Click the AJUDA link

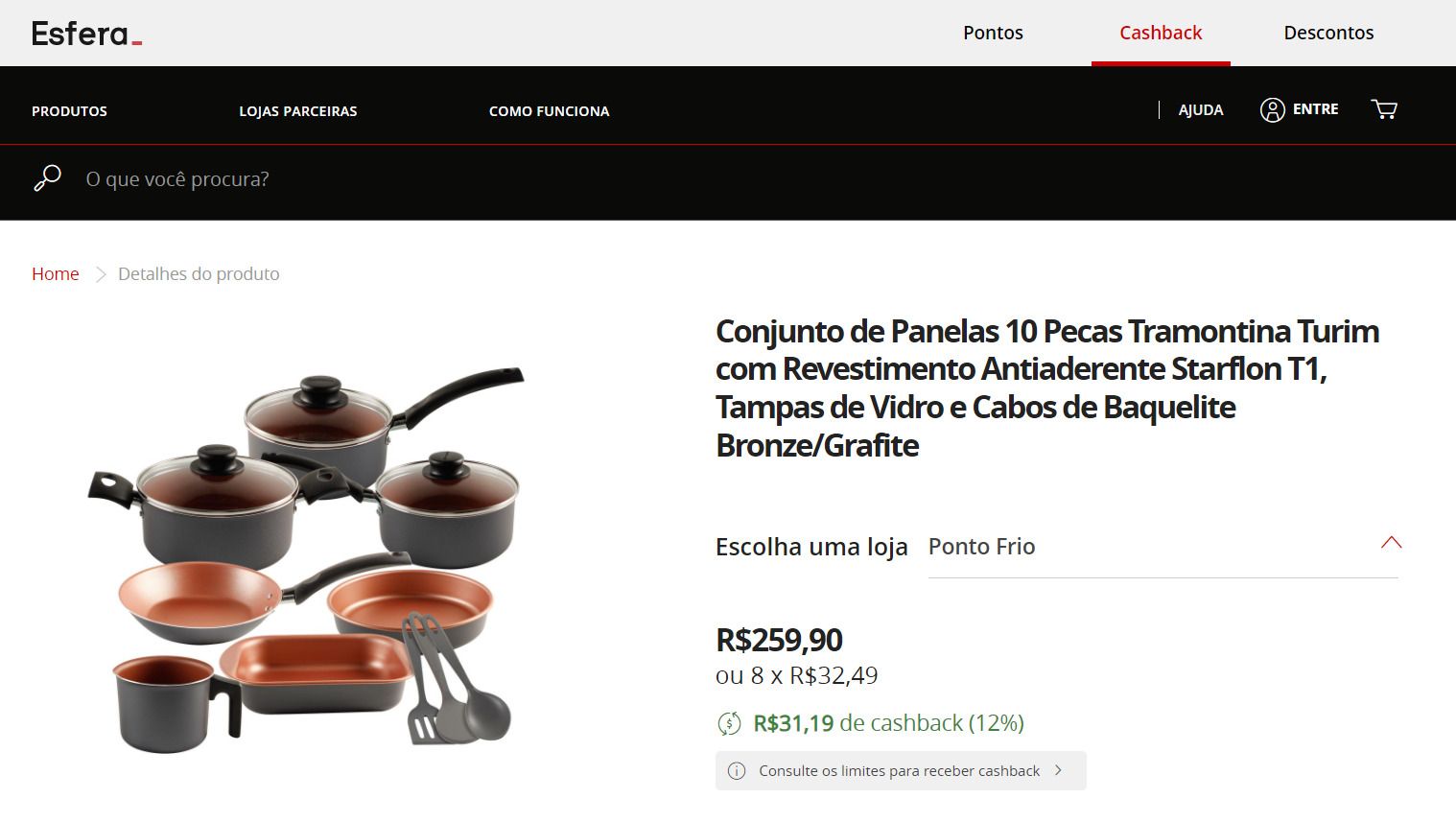pyautogui.click(x=1201, y=110)
